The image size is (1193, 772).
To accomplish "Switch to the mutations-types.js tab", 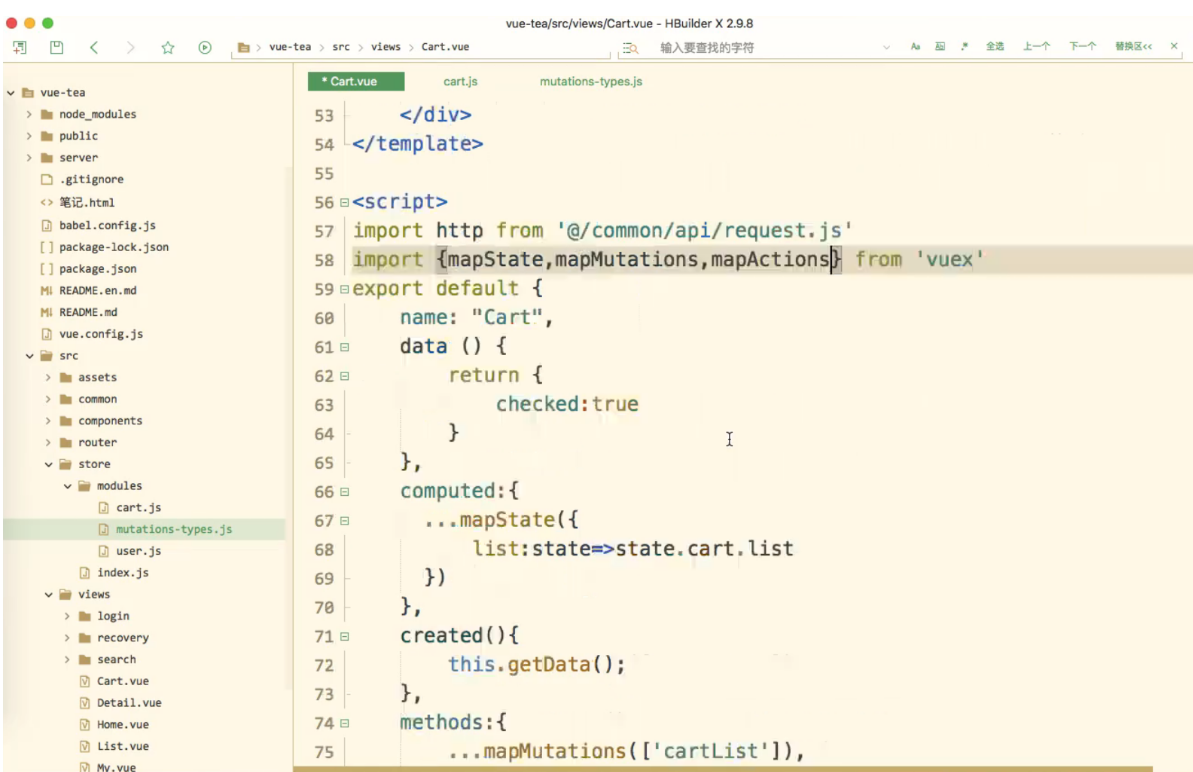I will pos(590,81).
